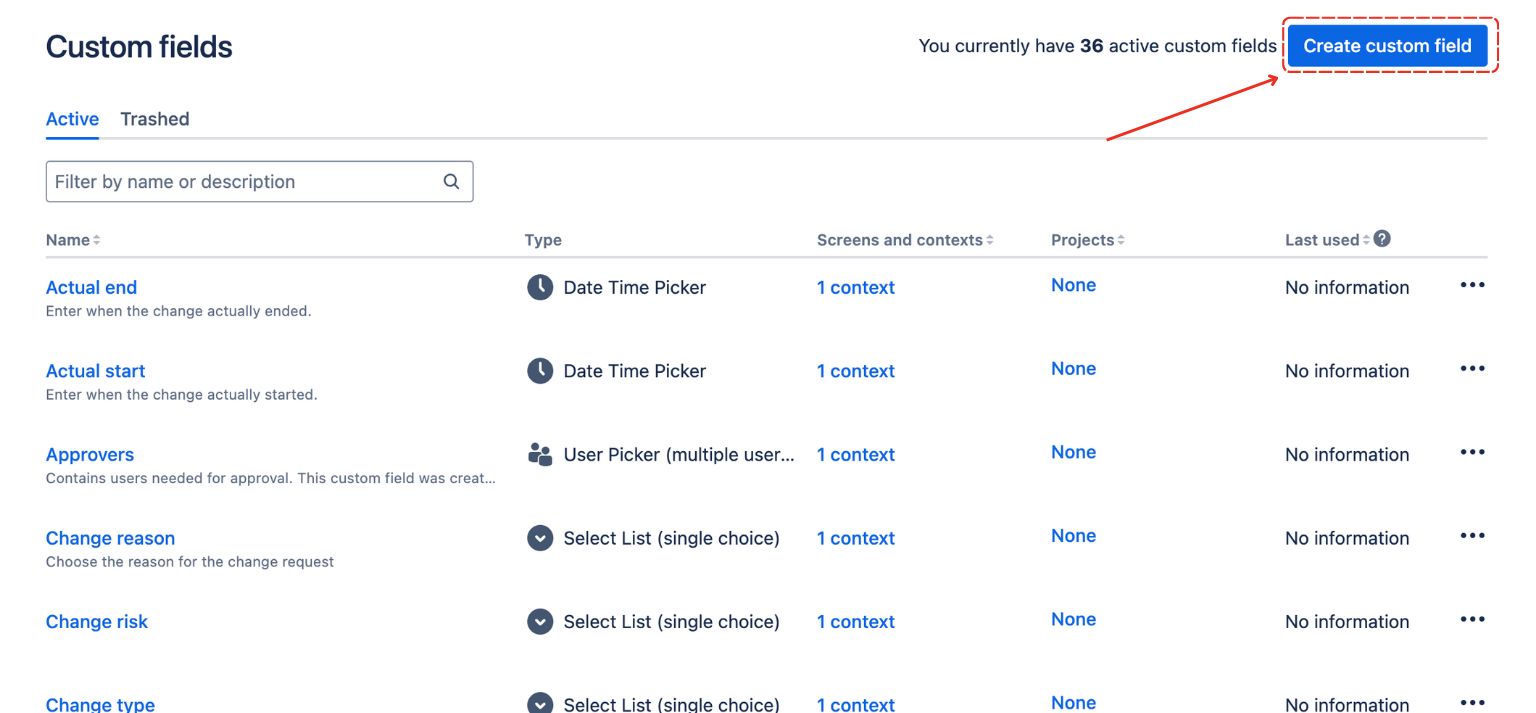The height and width of the screenshot is (713, 1536).
Task: Open the more actions menu for Actual end
Action: point(1473,285)
